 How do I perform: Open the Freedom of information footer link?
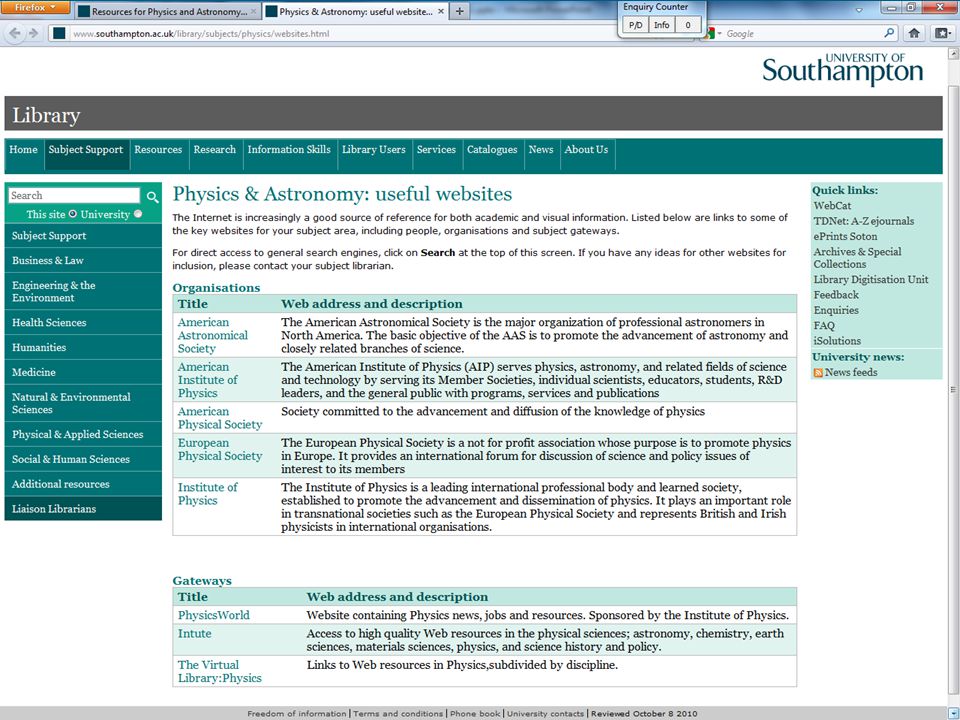pos(297,713)
